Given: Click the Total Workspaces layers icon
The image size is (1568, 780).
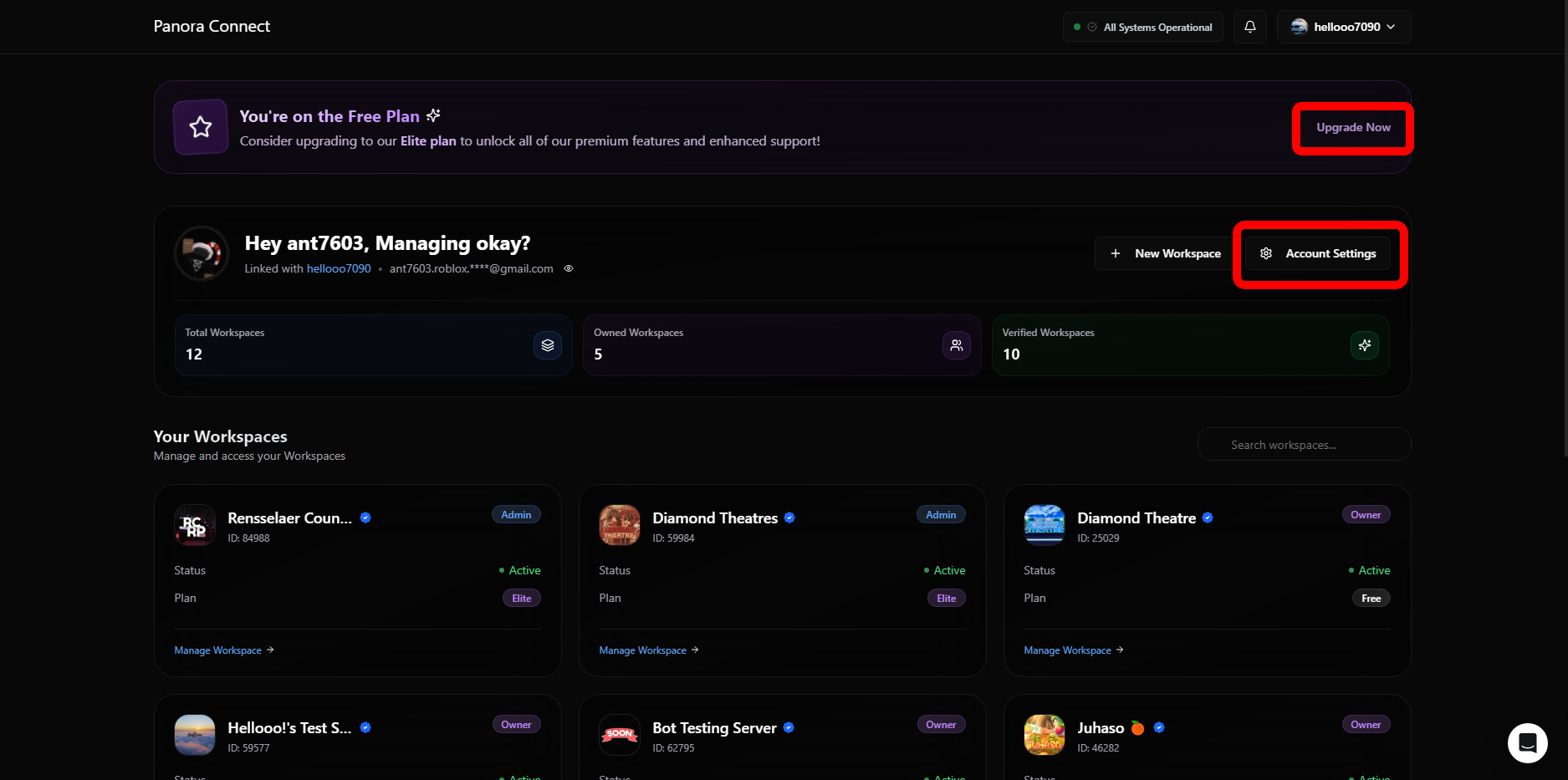Looking at the screenshot, I should coord(548,344).
